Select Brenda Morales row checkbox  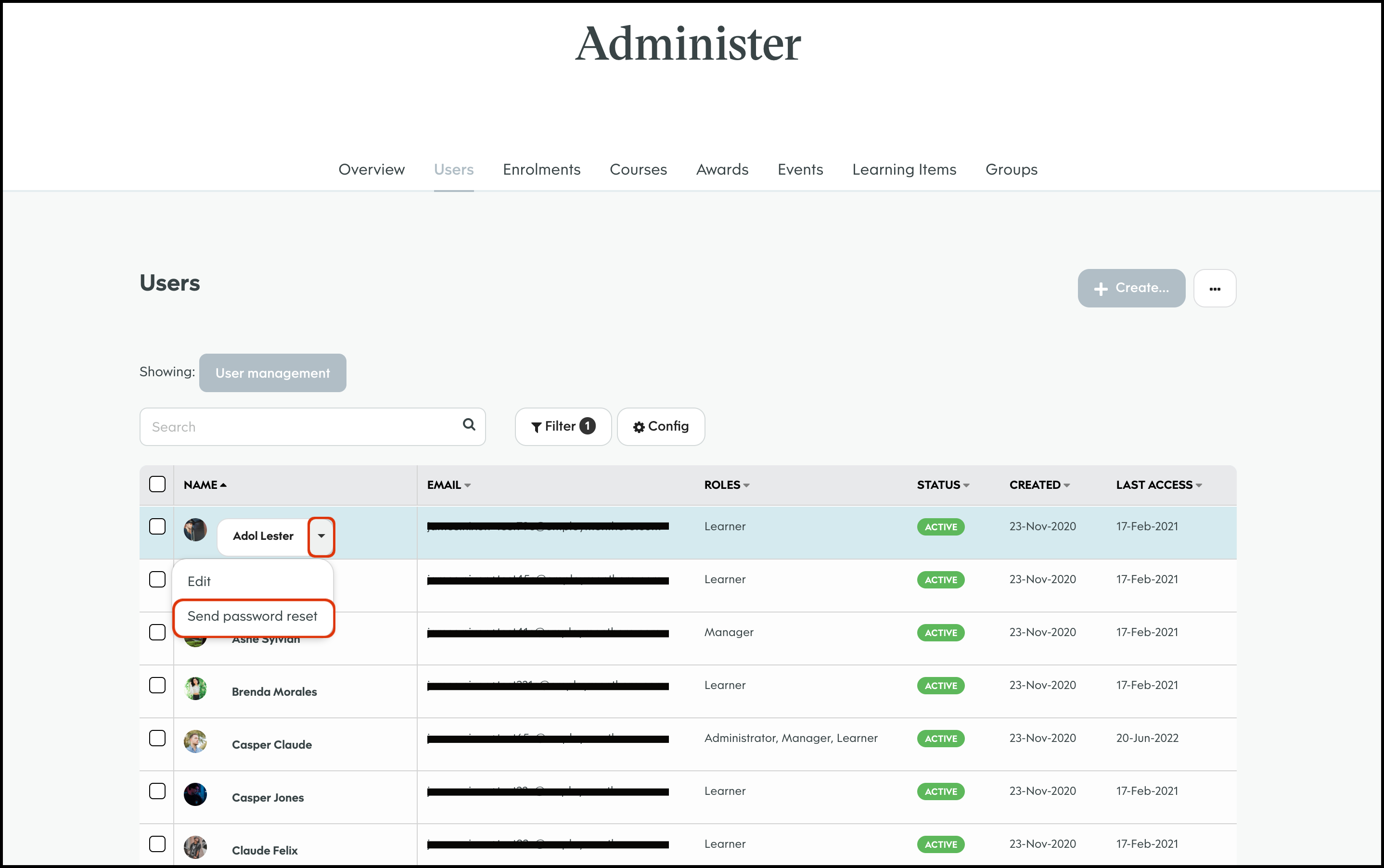coord(157,685)
